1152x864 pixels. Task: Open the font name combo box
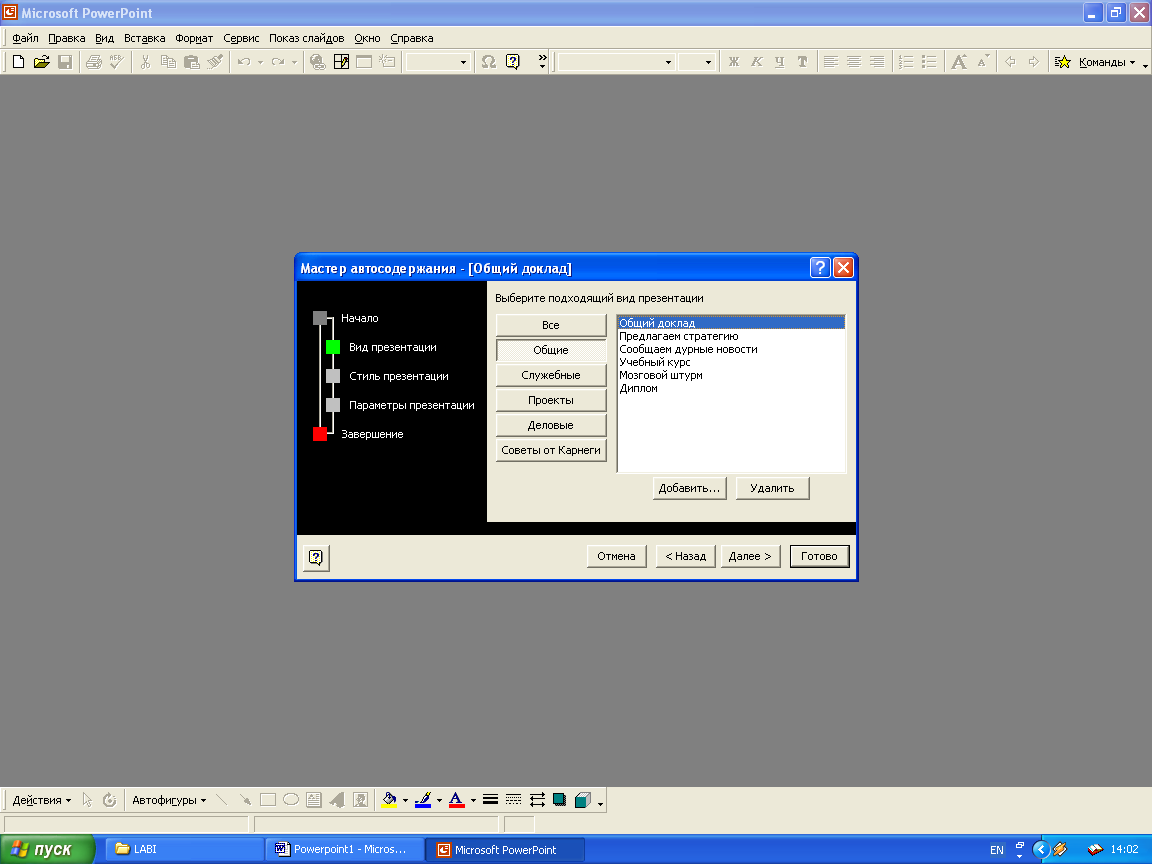[616, 62]
